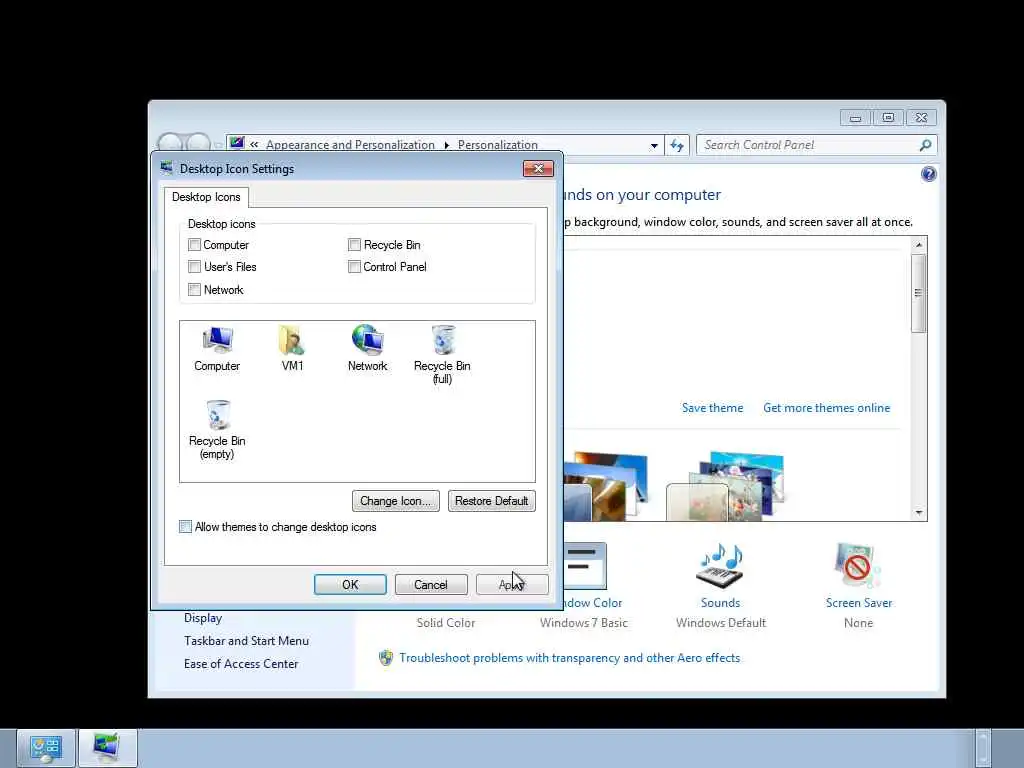Click Appearance and Personalization breadcrumb

pyautogui.click(x=350, y=145)
